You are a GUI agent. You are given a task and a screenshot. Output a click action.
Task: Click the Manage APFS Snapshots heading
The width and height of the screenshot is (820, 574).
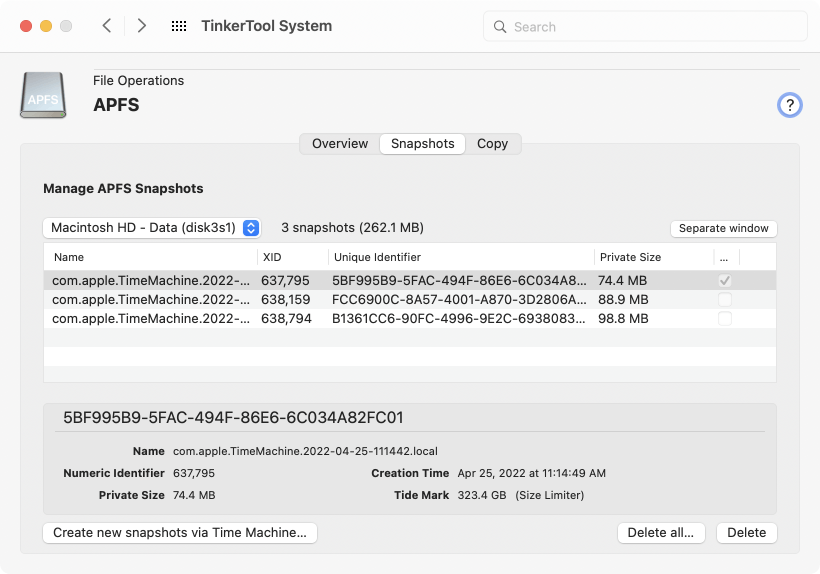[123, 189]
